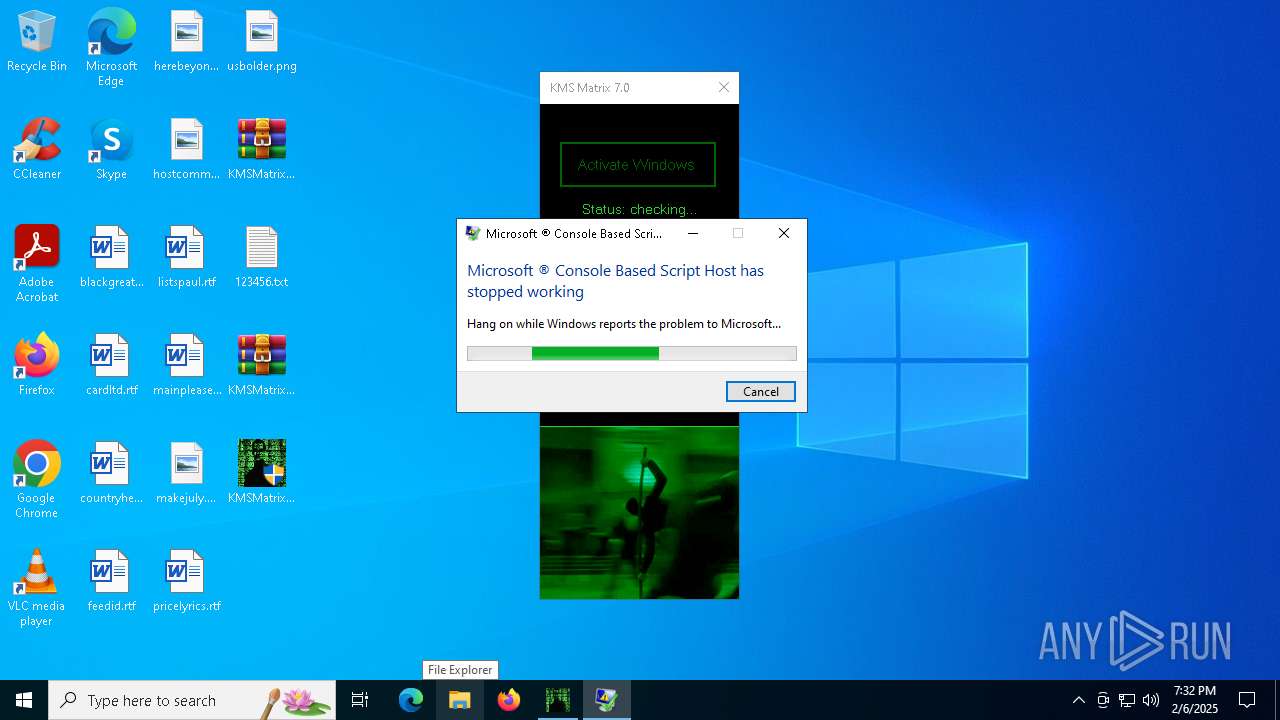This screenshot has width=1280, height=720.
Task: Click the green matrix image in KMS Matrix
Action: point(639,513)
